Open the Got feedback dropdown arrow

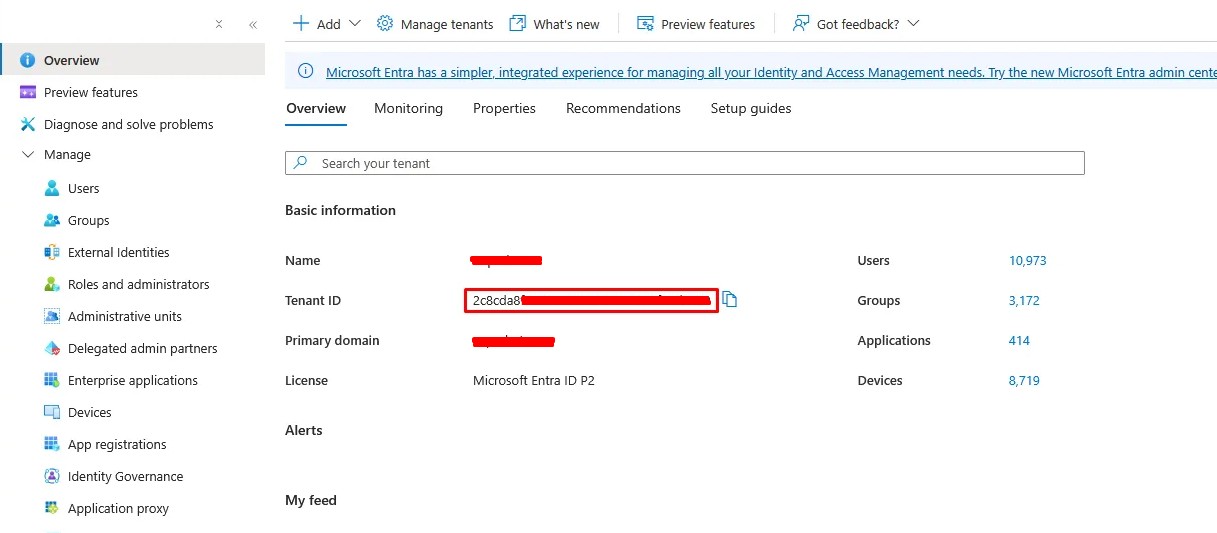click(912, 24)
